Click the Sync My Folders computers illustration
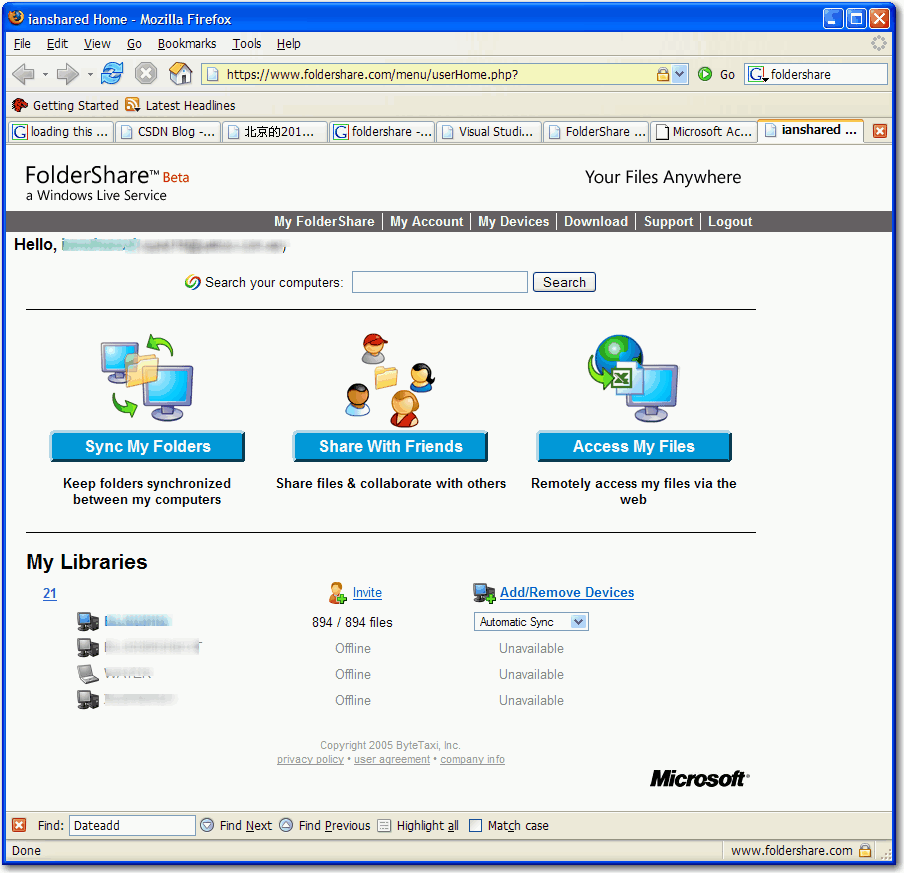The width and height of the screenshot is (904, 873). 147,377
